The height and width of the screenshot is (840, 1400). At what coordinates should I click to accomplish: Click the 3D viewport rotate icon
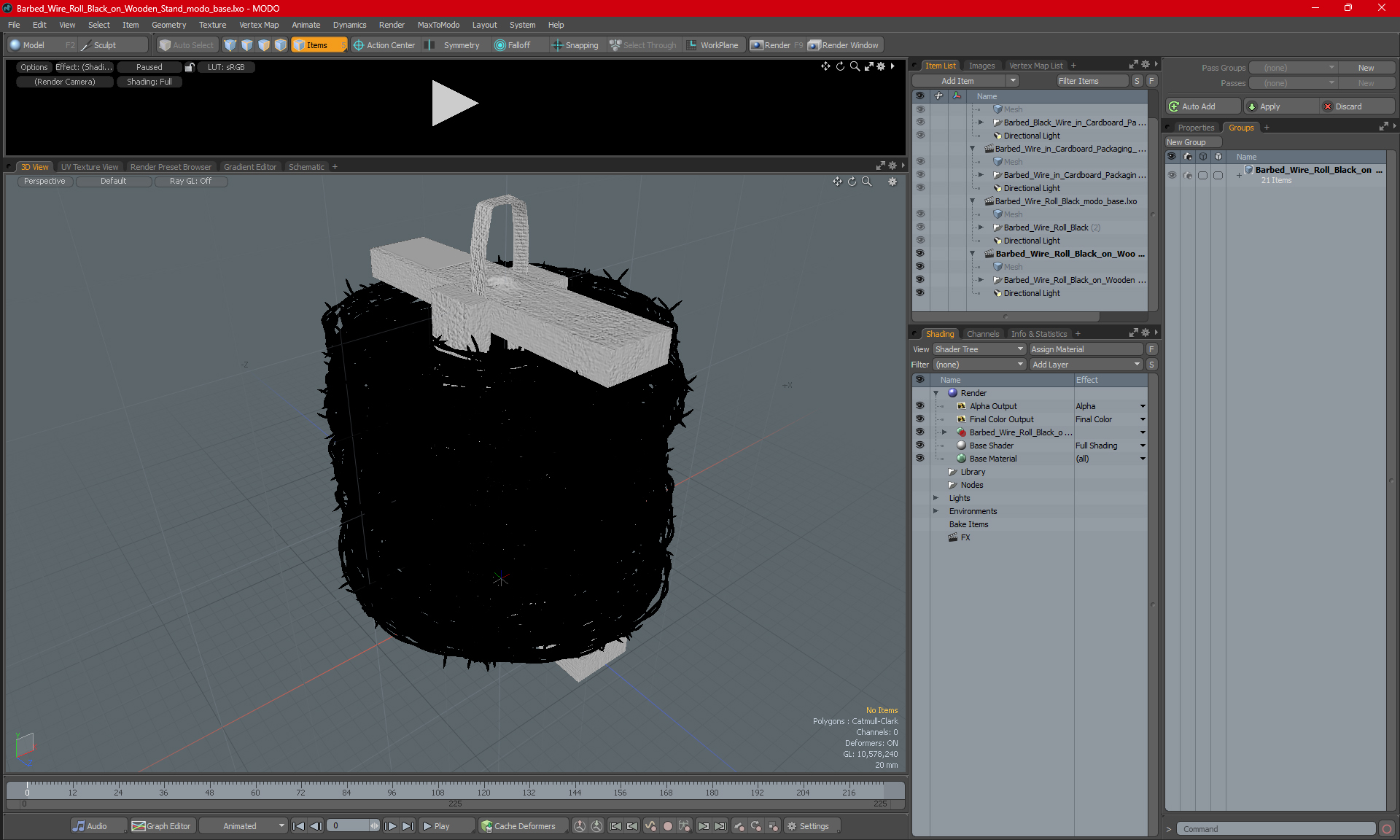click(x=852, y=182)
